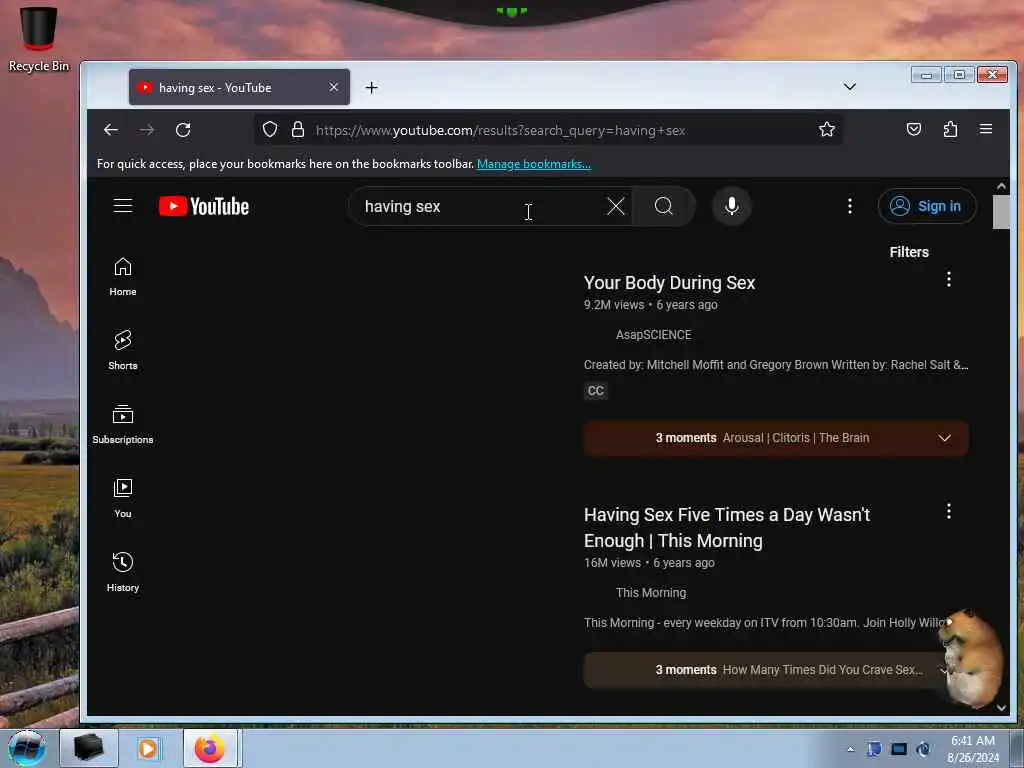
Task: Open the YouTube hamburger guide menu
Action: pyautogui.click(x=123, y=206)
